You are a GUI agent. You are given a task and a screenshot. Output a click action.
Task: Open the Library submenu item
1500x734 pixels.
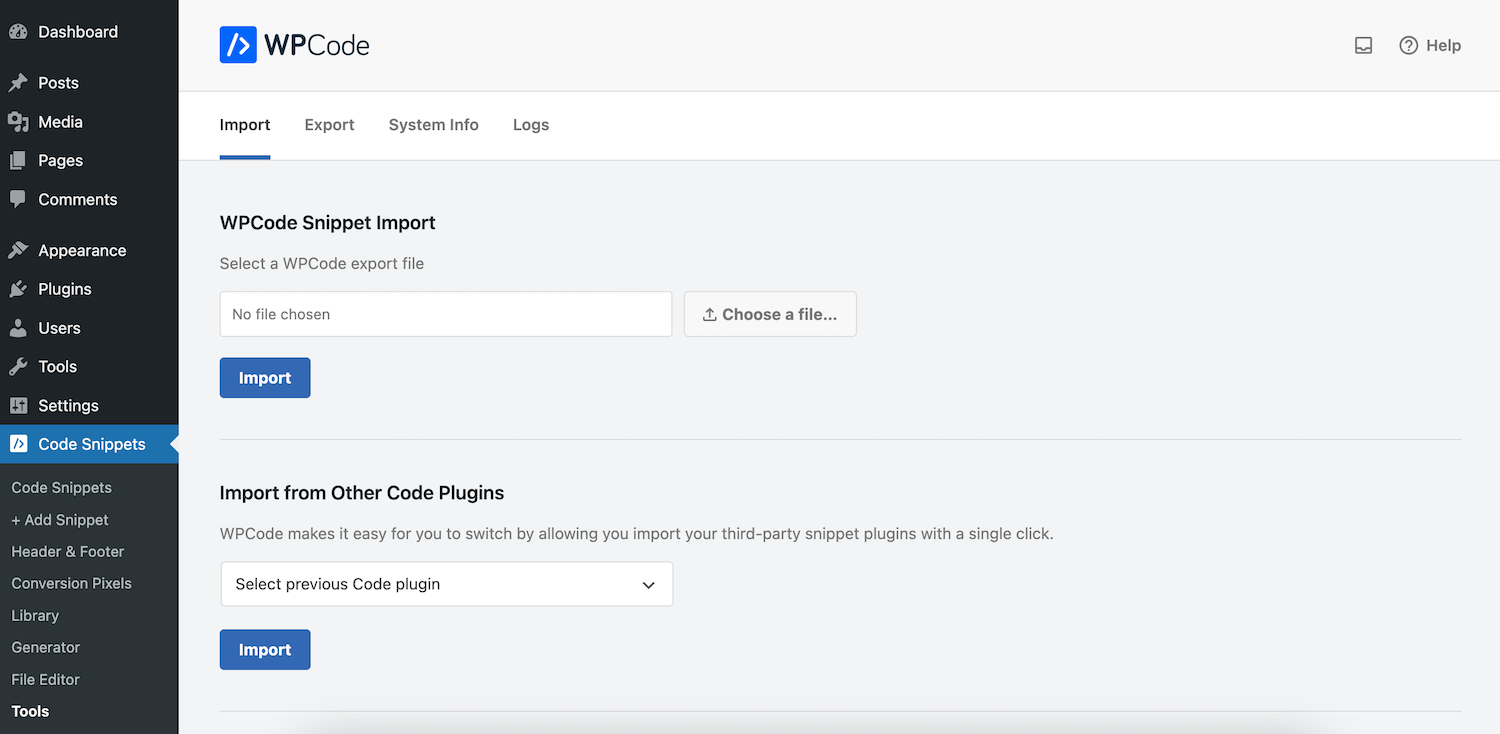pyautogui.click(x=35, y=616)
